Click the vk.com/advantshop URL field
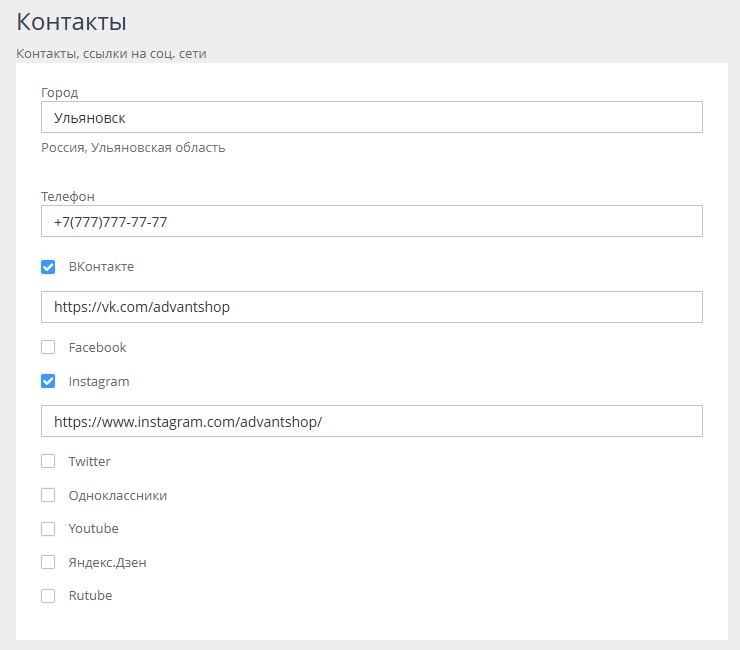 pyautogui.click(x=371, y=307)
